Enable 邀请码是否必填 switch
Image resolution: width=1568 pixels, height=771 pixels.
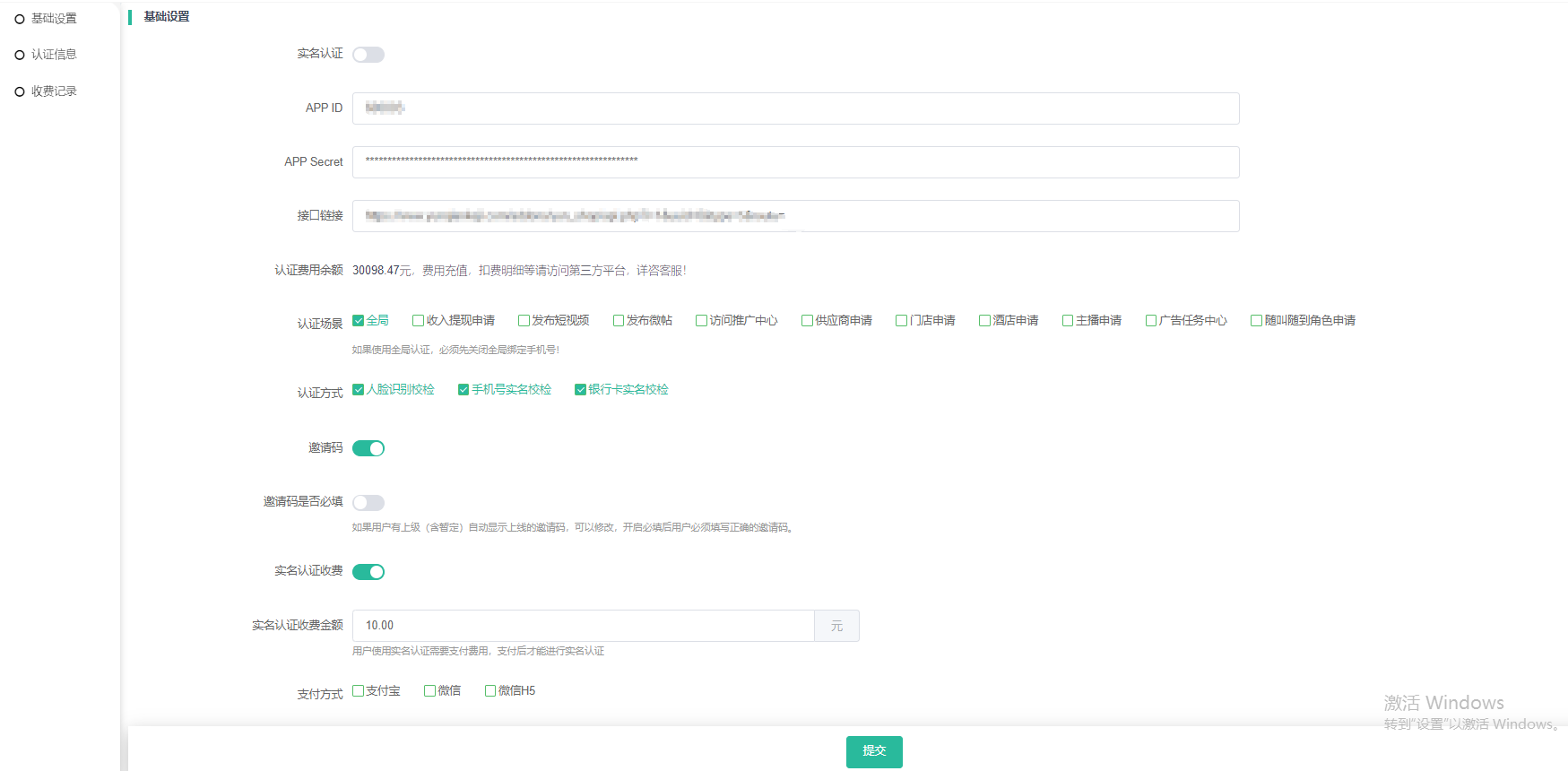point(368,503)
